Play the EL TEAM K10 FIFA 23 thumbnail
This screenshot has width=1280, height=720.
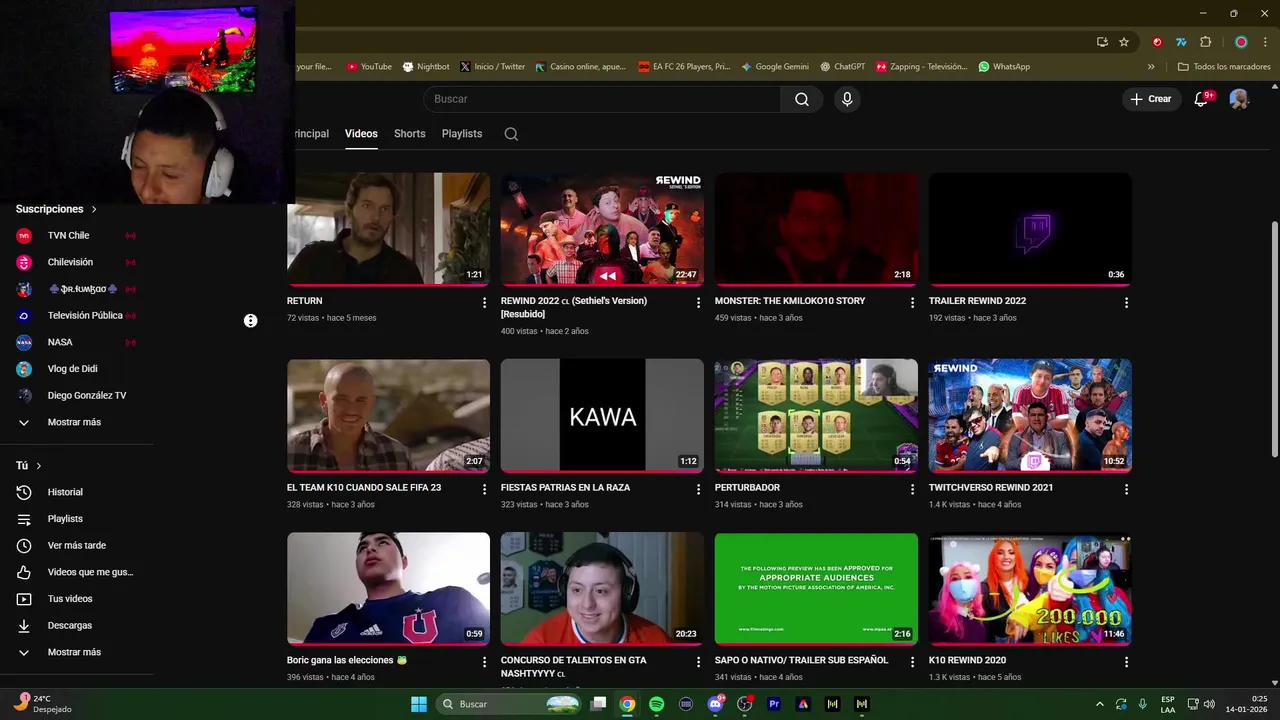(x=388, y=415)
